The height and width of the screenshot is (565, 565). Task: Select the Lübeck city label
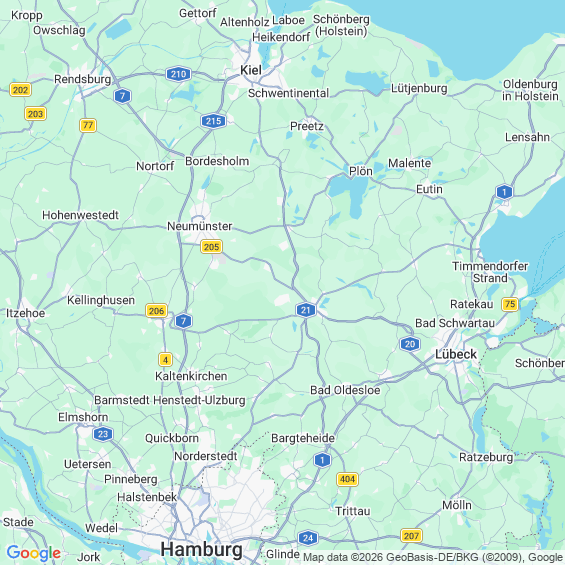(456, 354)
